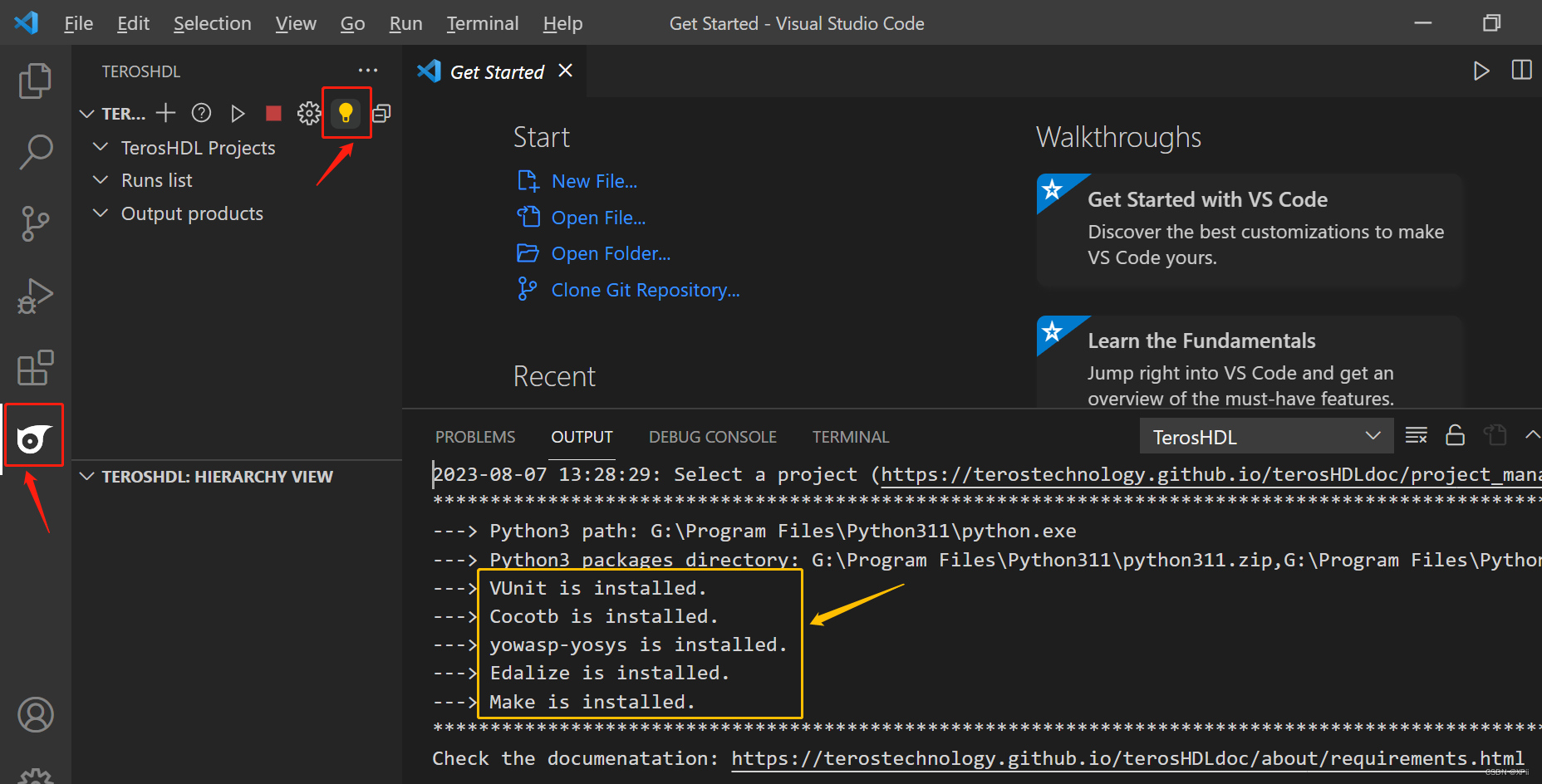This screenshot has width=1542, height=784.
Task: Click the 'Make is installed.' output line
Action: click(592, 702)
